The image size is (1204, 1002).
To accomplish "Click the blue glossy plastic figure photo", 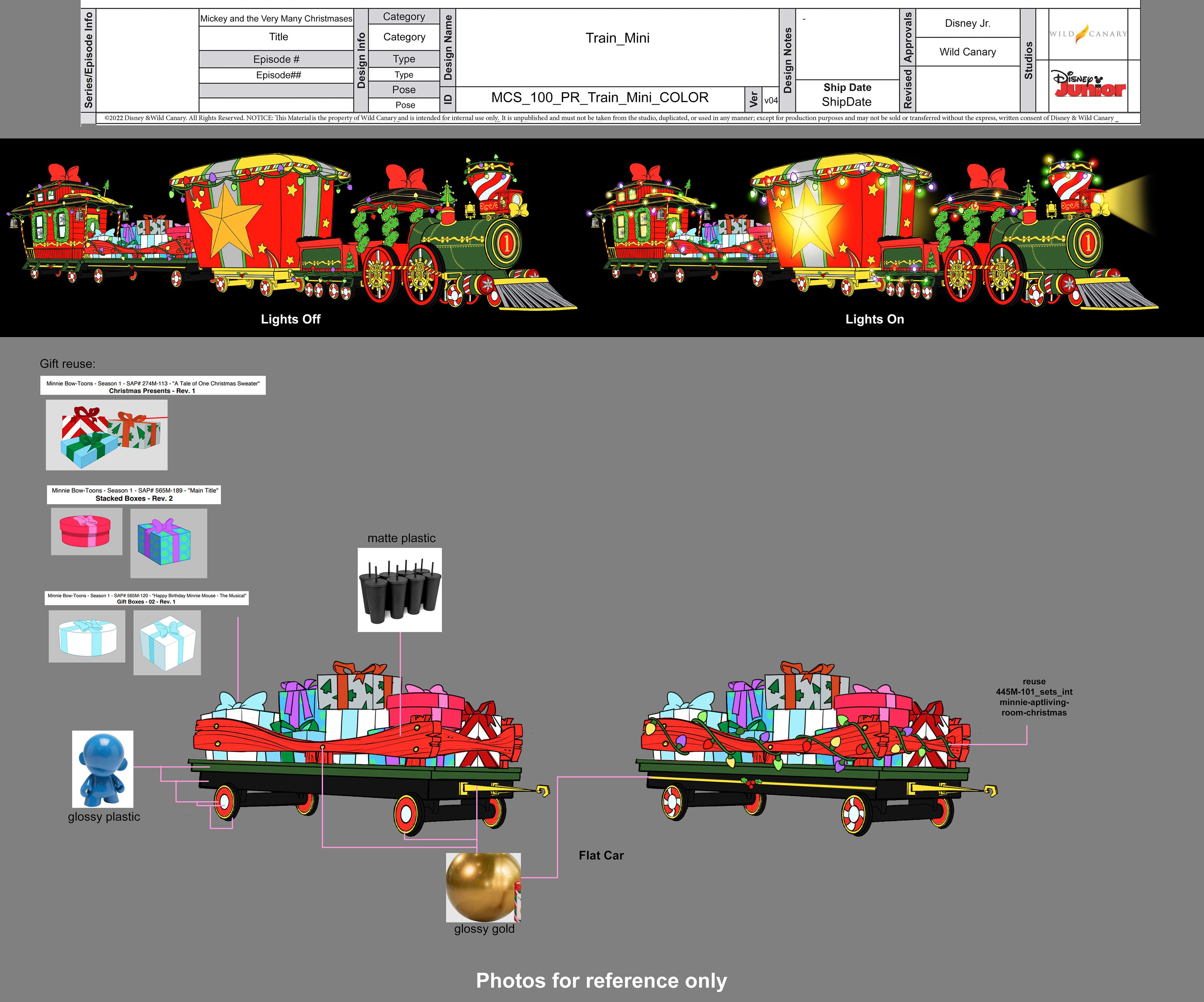I will pos(103,769).
